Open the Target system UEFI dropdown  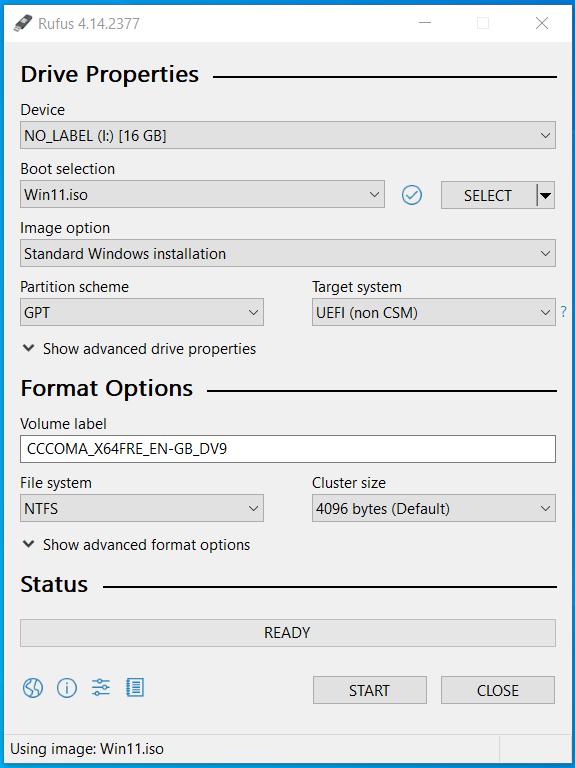tap(434, 312)
